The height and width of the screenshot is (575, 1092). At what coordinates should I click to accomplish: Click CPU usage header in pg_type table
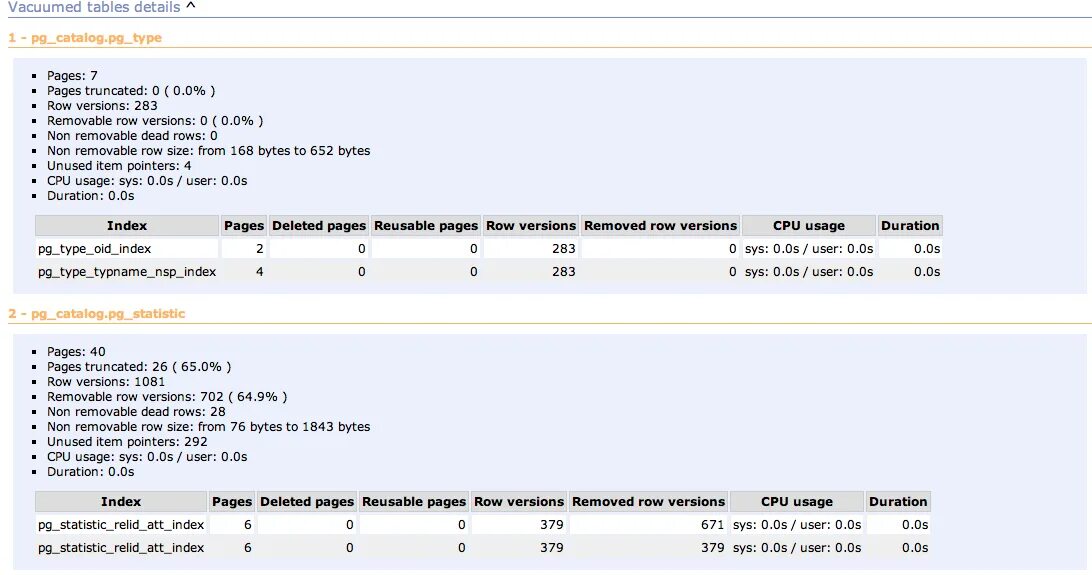809,226
